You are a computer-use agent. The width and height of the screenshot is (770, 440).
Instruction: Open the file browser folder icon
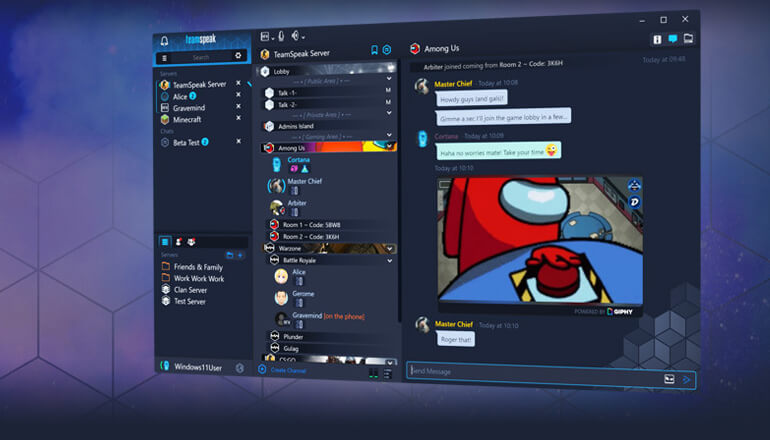pos(688,38)
